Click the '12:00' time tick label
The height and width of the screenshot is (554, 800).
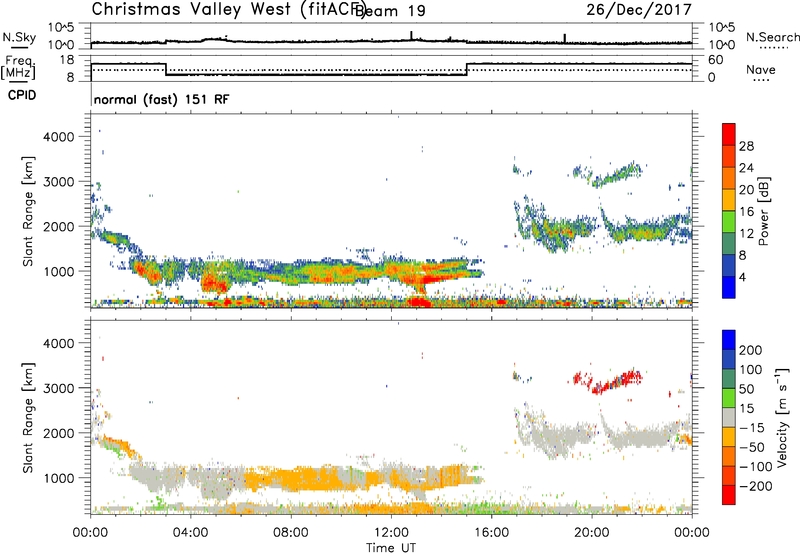(x=391, y=533)
